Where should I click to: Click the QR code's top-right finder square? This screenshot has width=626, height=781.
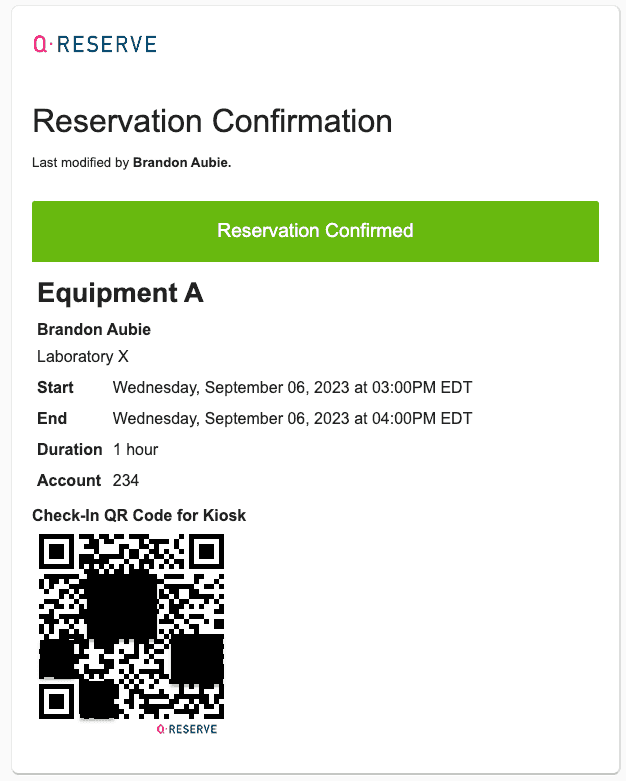pos(206,552)
